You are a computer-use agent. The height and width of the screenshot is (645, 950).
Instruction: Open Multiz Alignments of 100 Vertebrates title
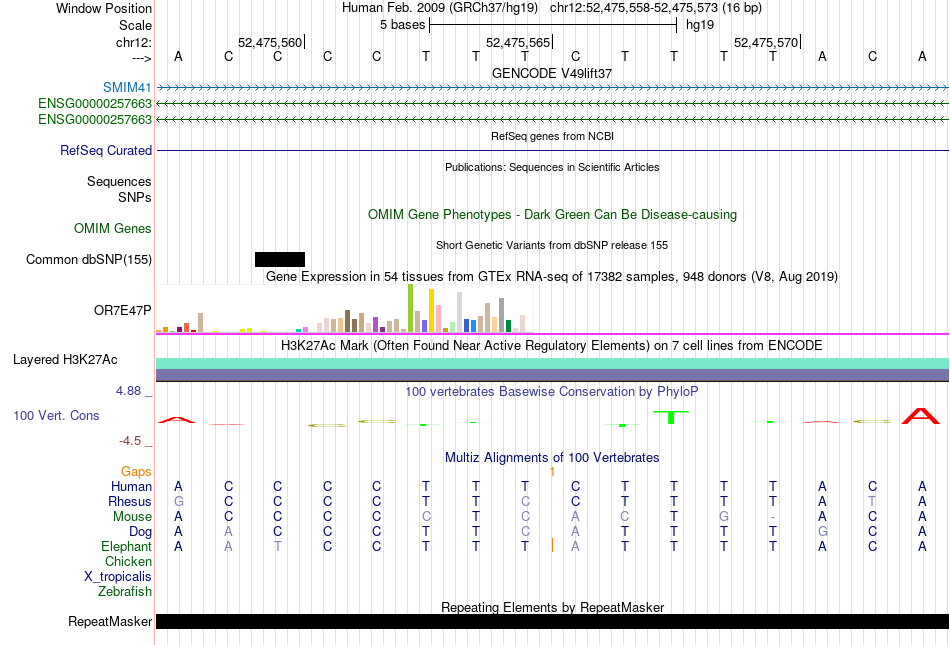(552, 458)
